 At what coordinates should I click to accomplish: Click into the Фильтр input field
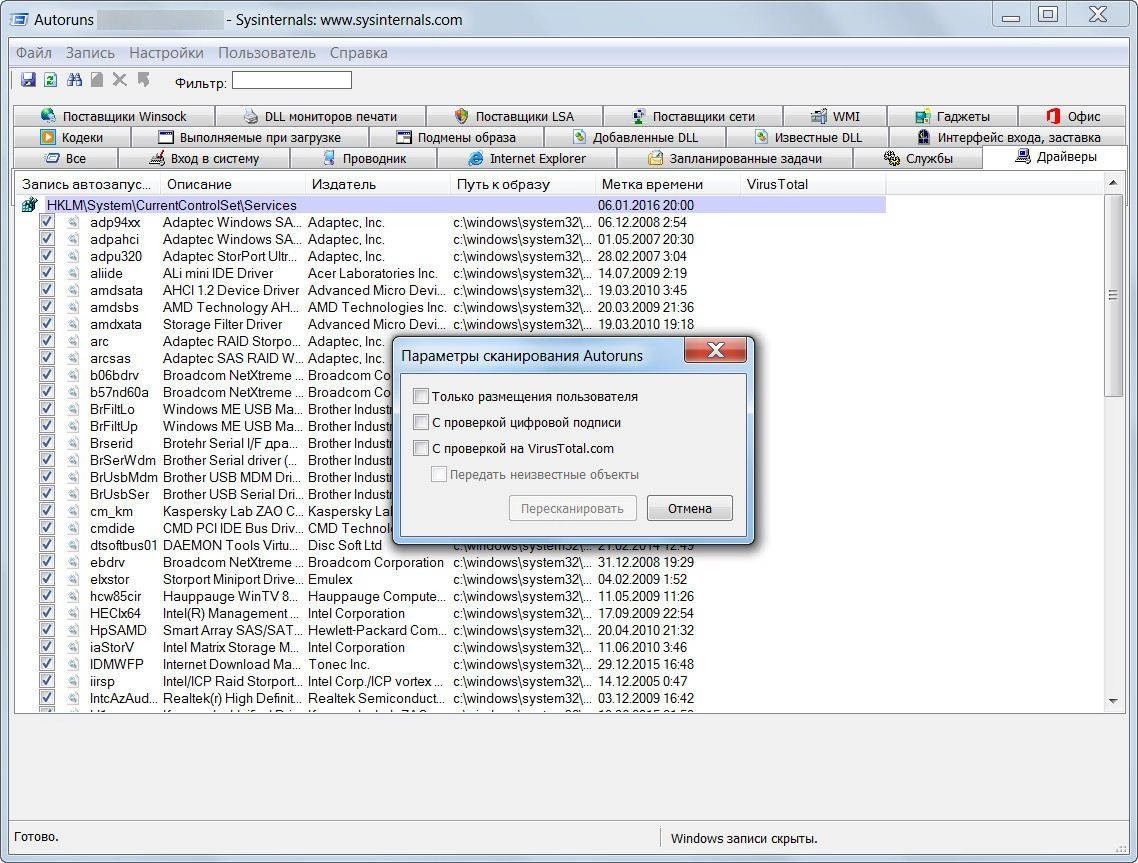tap(292, 80)
